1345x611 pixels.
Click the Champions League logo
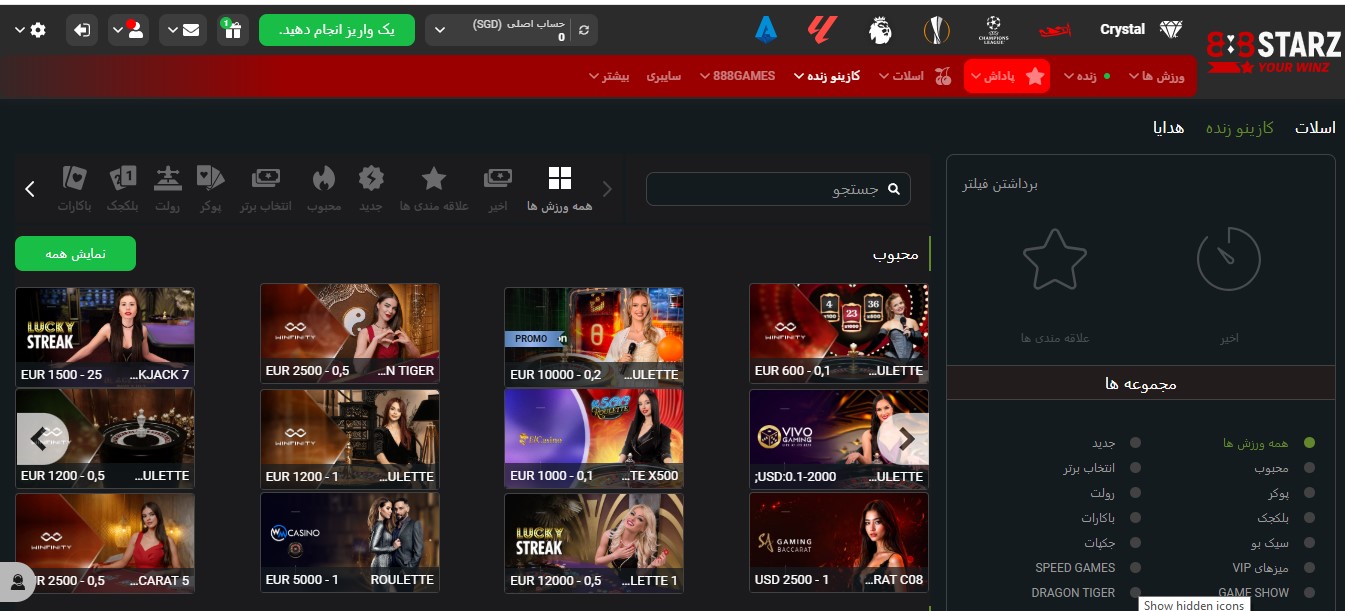[994, 30]
